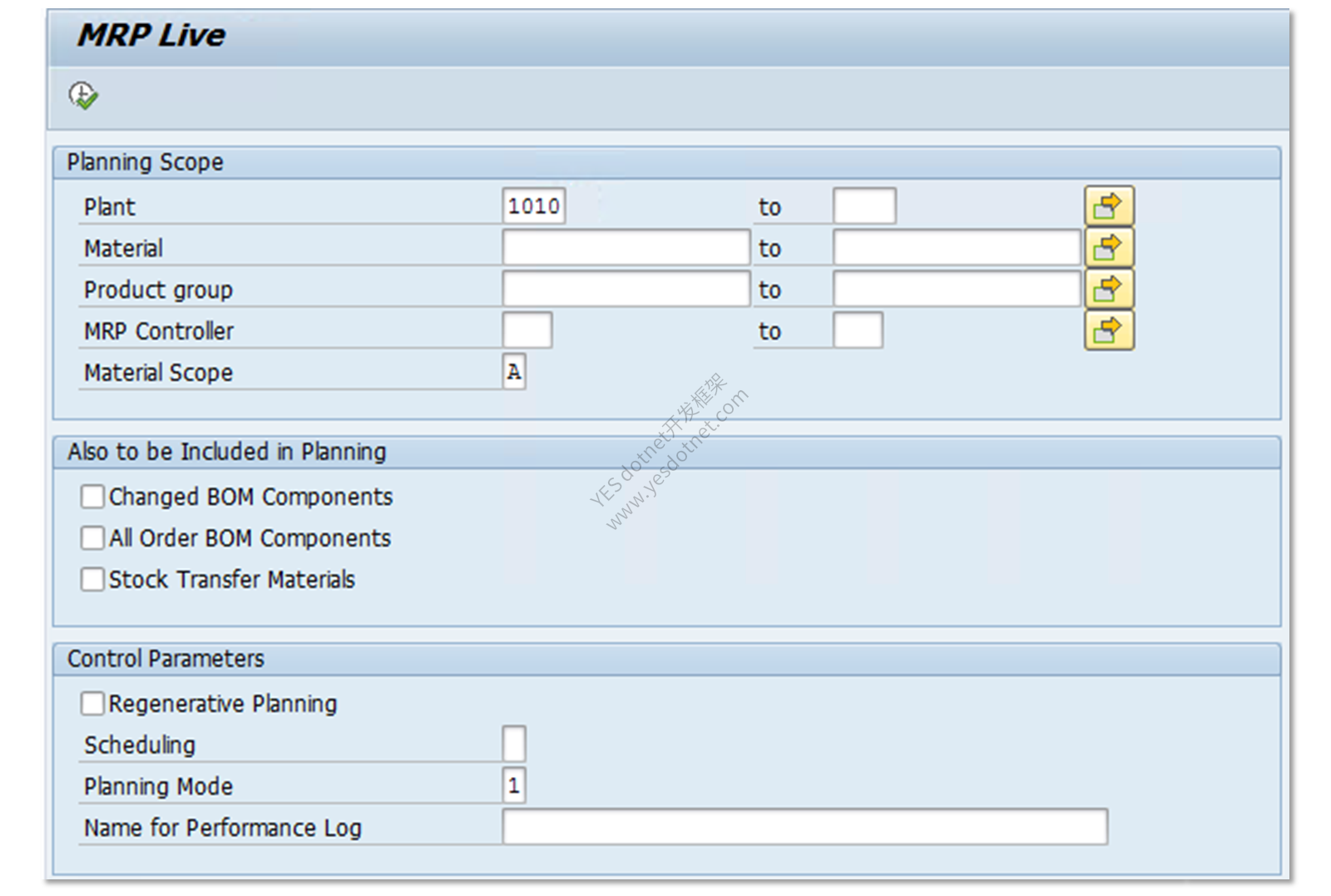
Task: Select the 'MRP Controller' label
Action: pyautogui.click(x=159, y=331)
